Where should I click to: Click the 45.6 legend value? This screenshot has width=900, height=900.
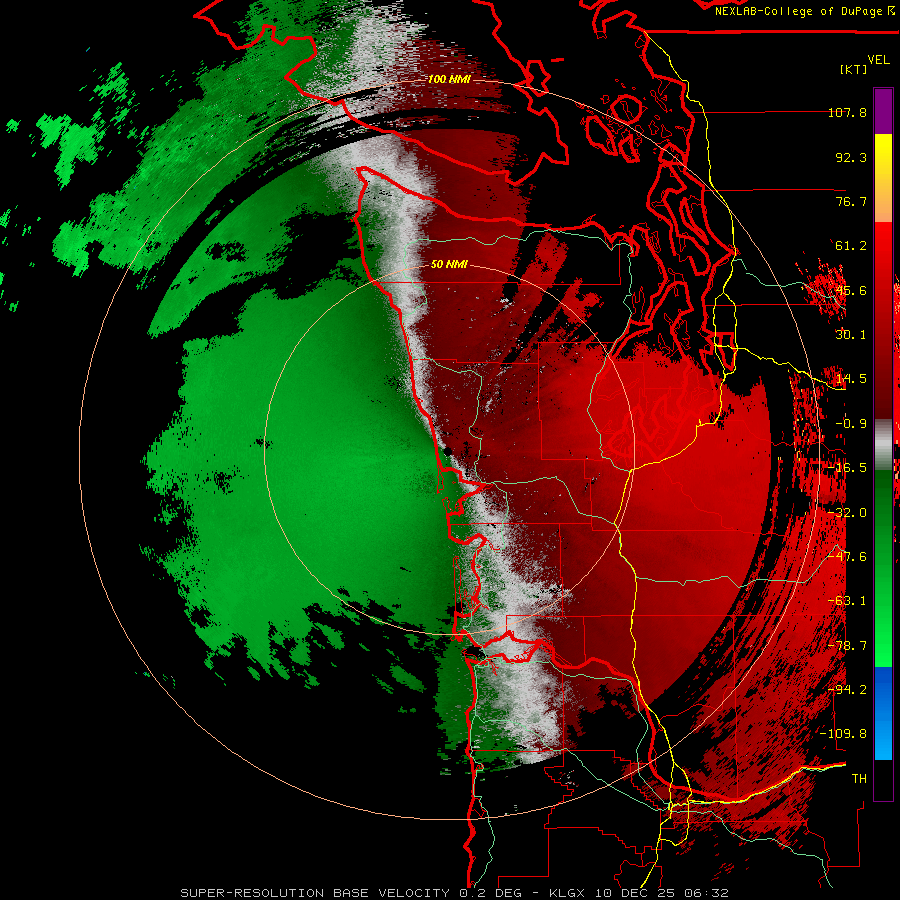(851, 290)
